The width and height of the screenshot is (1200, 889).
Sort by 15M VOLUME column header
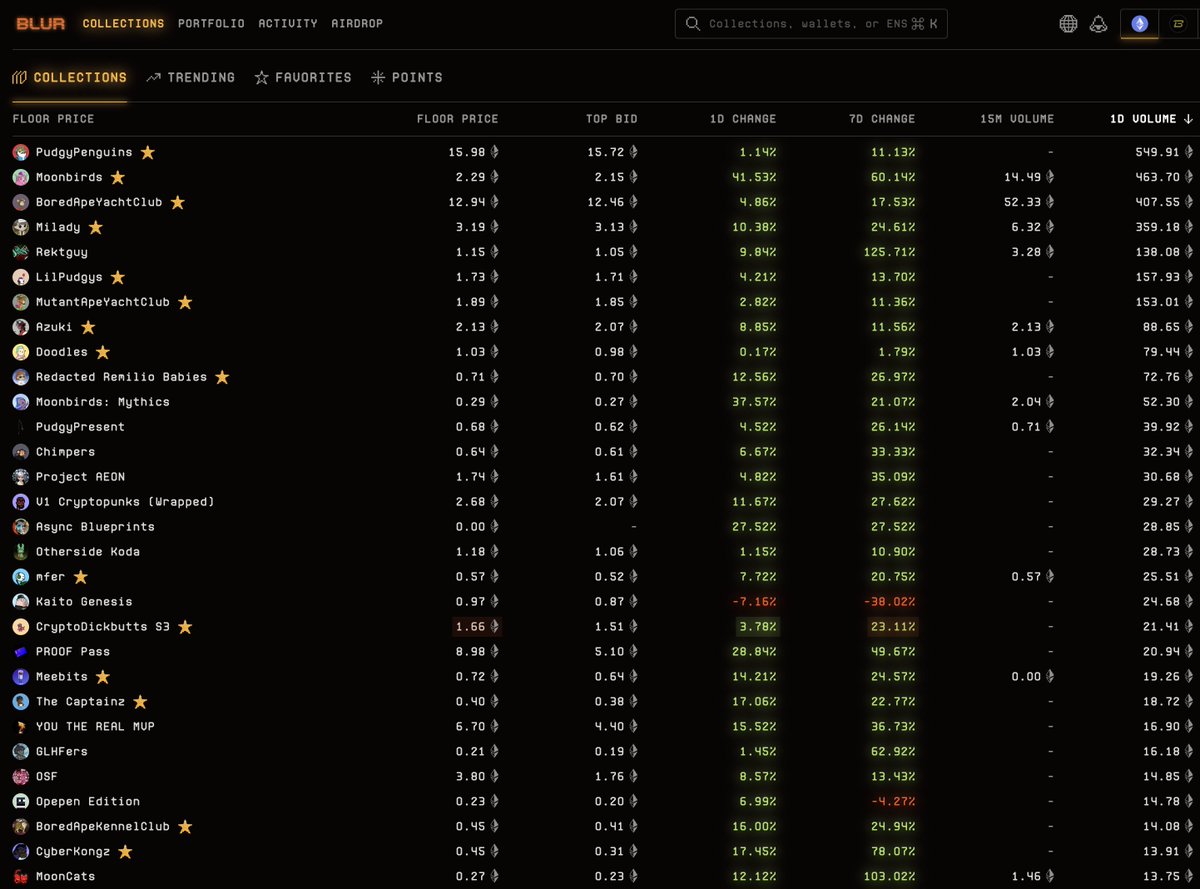pyautogui.click(x=1017, y=119)
